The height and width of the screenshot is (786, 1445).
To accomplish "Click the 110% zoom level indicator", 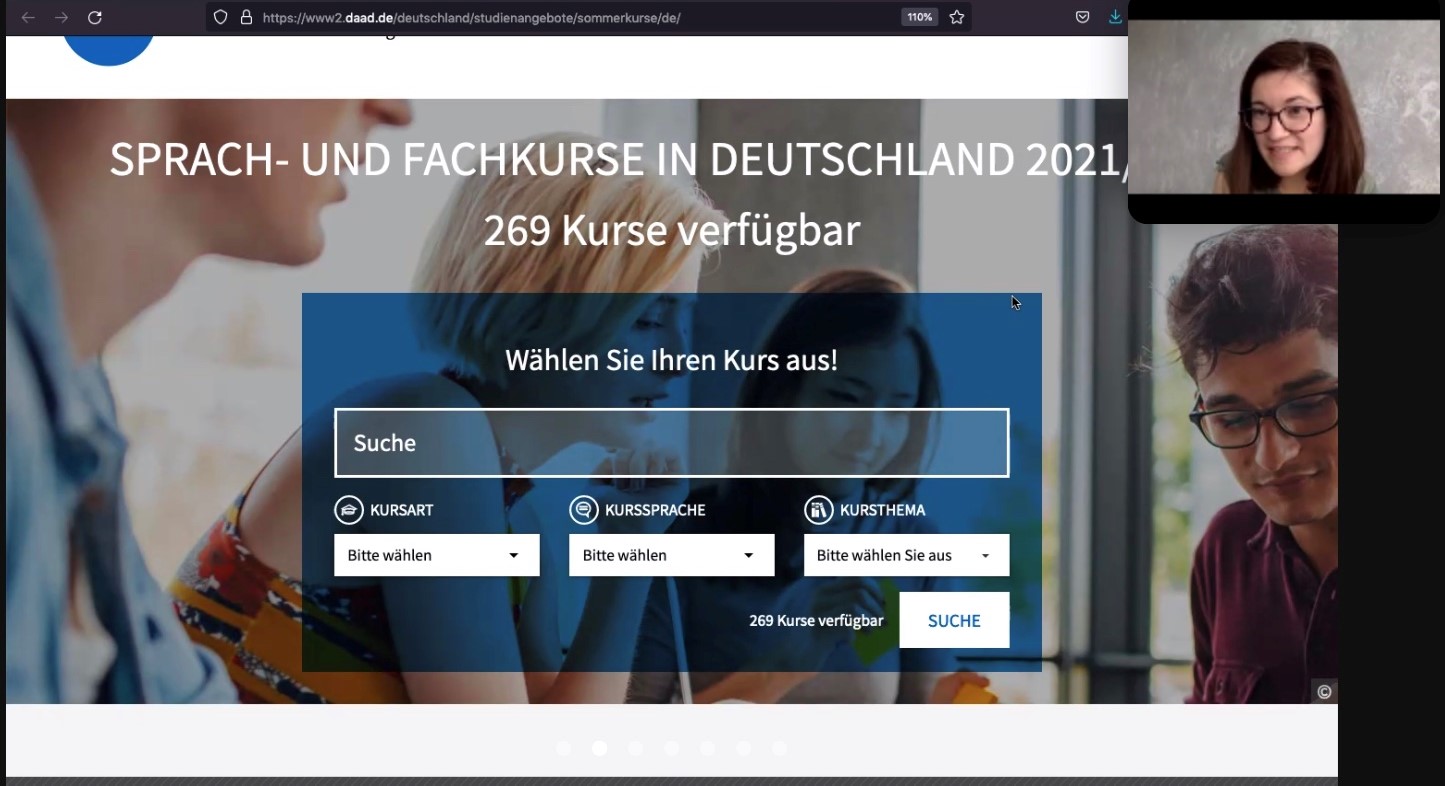I will [918, 17].
